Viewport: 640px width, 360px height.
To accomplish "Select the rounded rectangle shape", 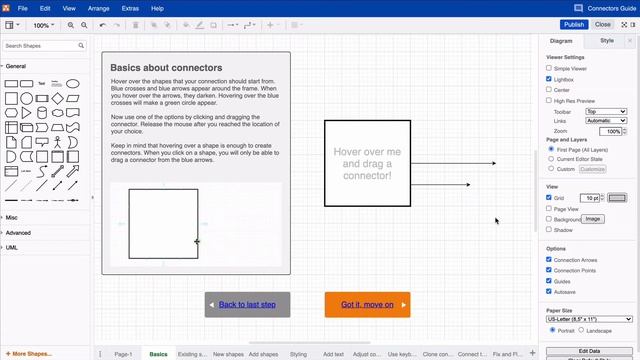I will pyautogui.click(x=27, y=84).
